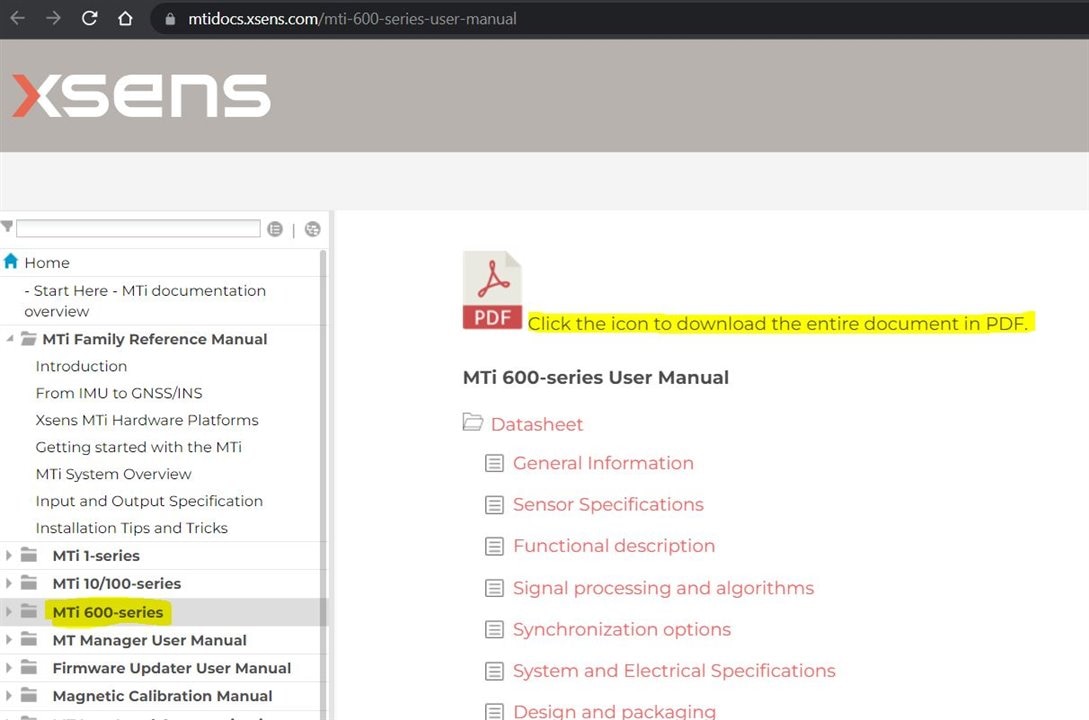Open Xsens MTi Hardware Platforms topic
Screen dimensions: 1089x720
click(x=147, y=420)
